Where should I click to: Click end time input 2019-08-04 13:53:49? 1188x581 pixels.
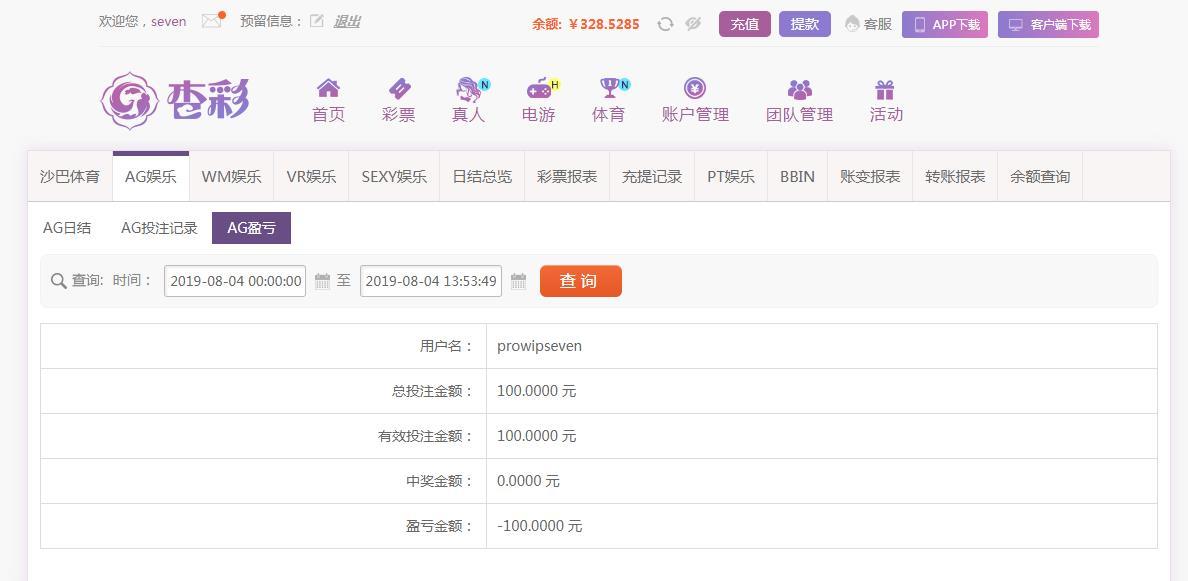pyautogui.click(x=431, y=281)
